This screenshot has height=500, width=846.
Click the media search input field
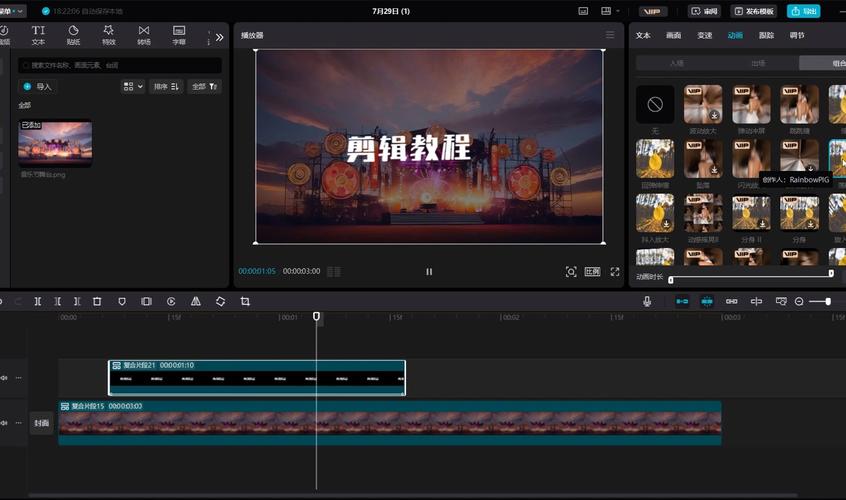tap(120, 65)
